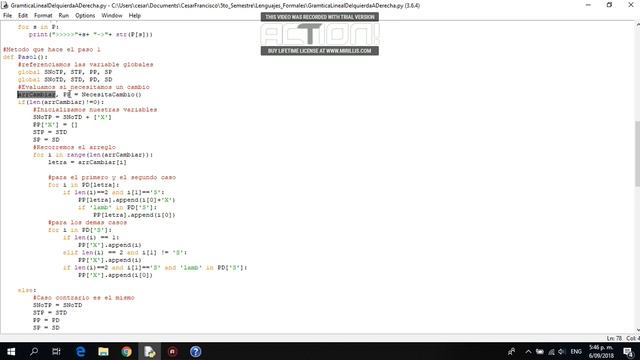Screen dimensions: 640x360
Task: Open File Explorer from taskbar
Action: click(103, 351)
